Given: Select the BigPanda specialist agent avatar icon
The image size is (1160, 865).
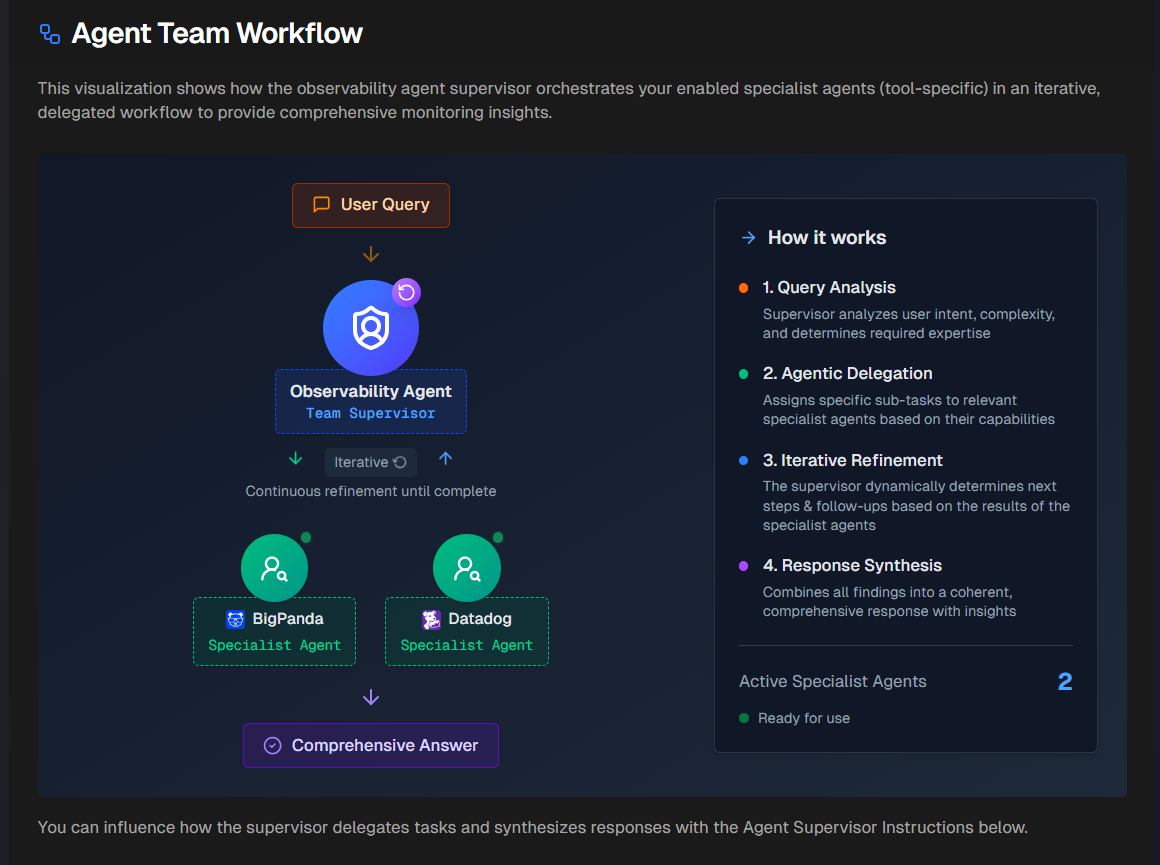Looking at the screenshot, I should [274, 567].
